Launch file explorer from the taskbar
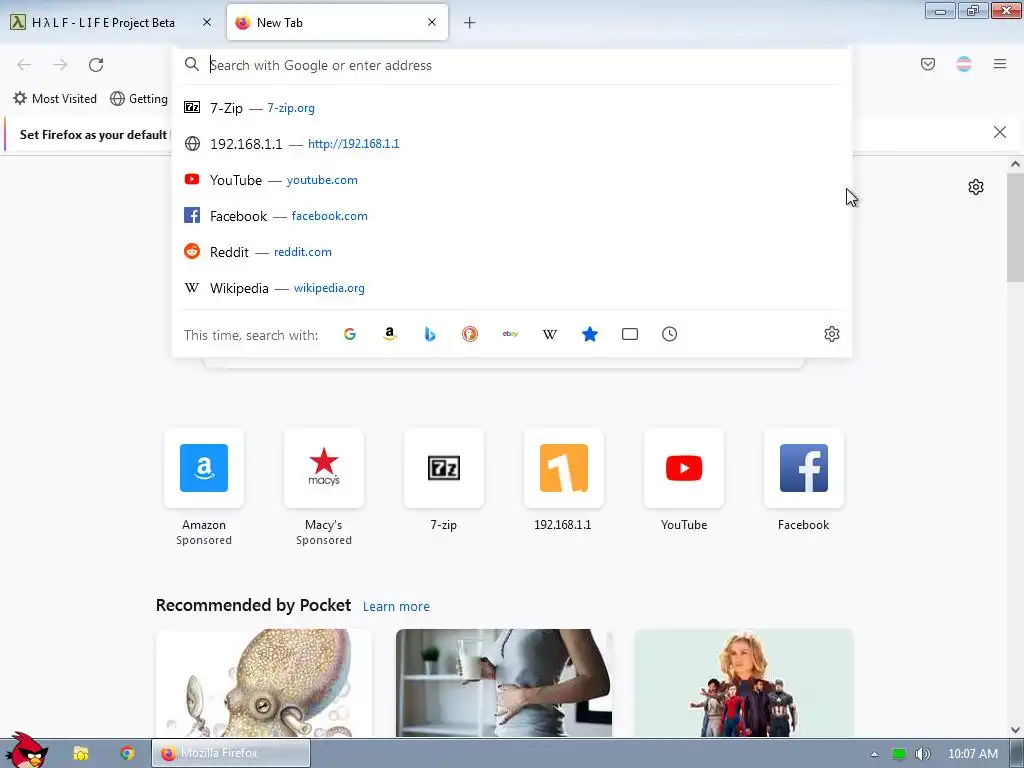Screen dimensions: 1024x768 coord(80,754)
